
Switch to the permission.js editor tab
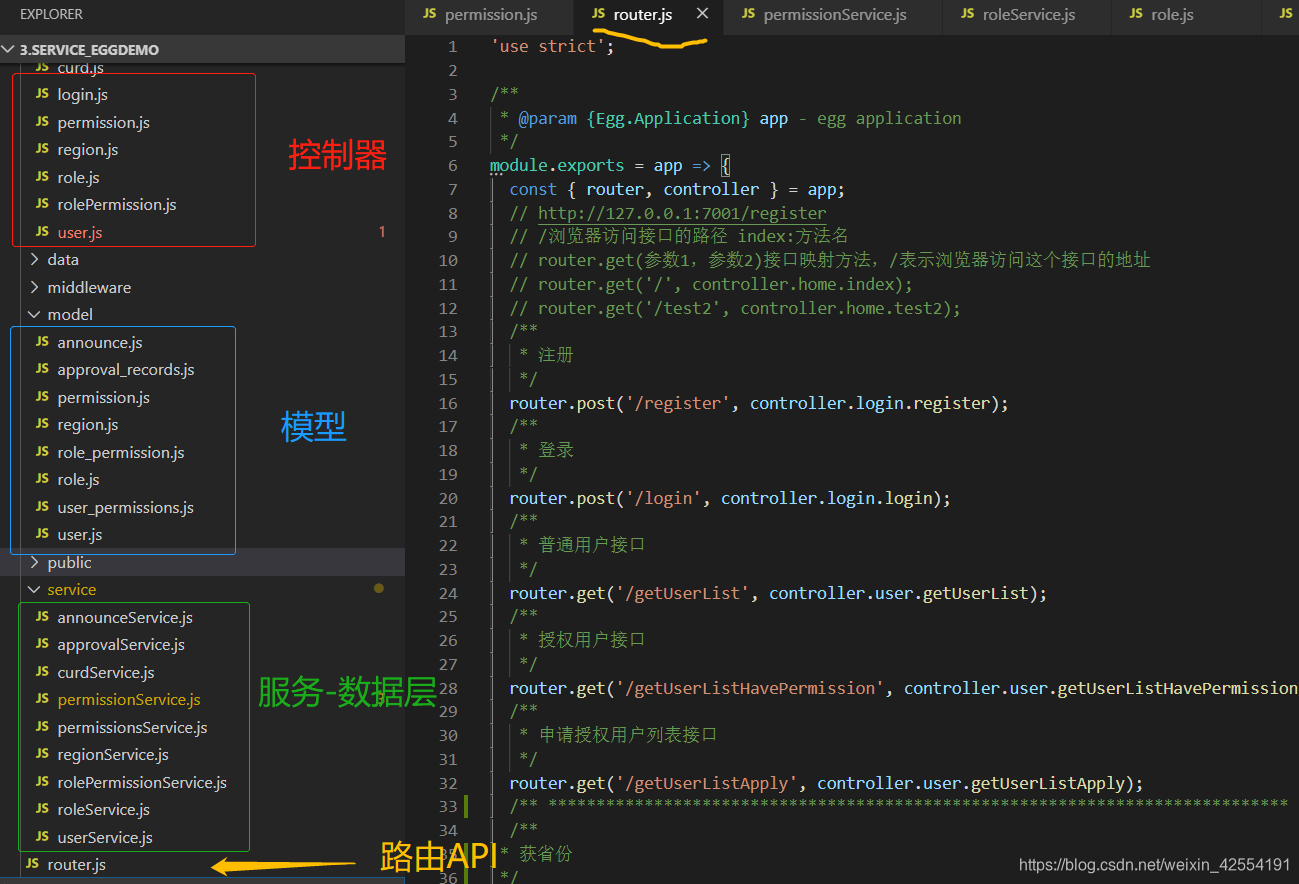click(x=489, y=14)
